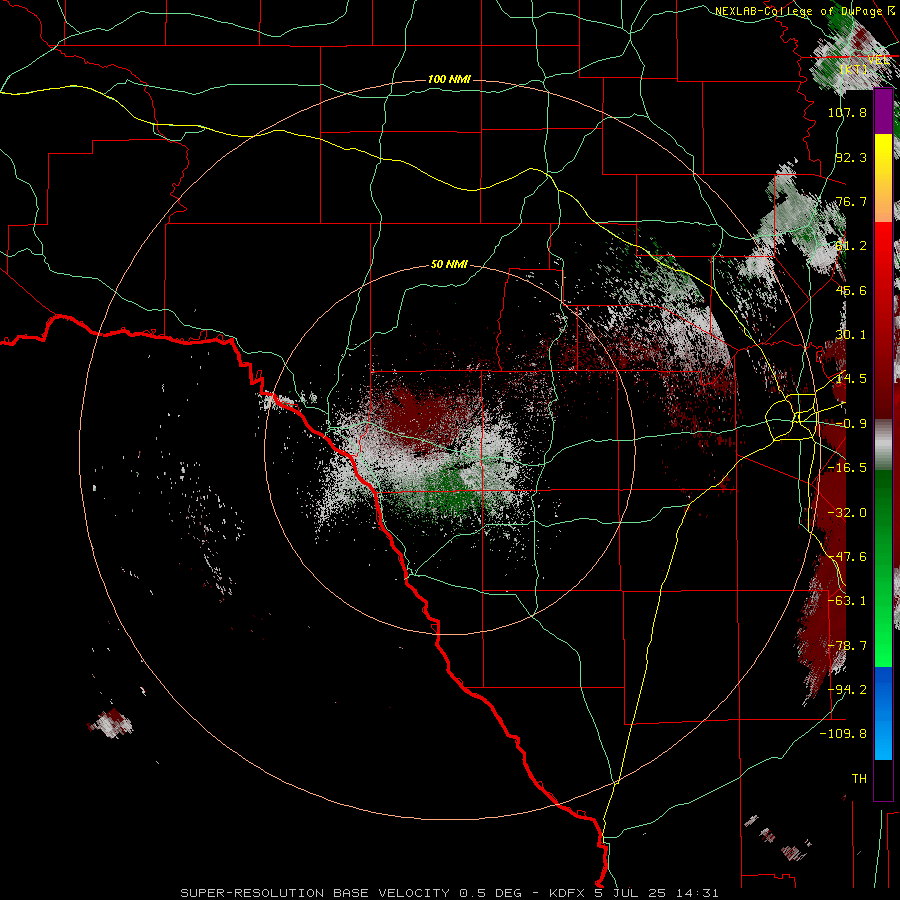This screenshot has width=900, height=900.
Task: Click the isolated echo blob in far southwest
Action: [x=110, y=723]
